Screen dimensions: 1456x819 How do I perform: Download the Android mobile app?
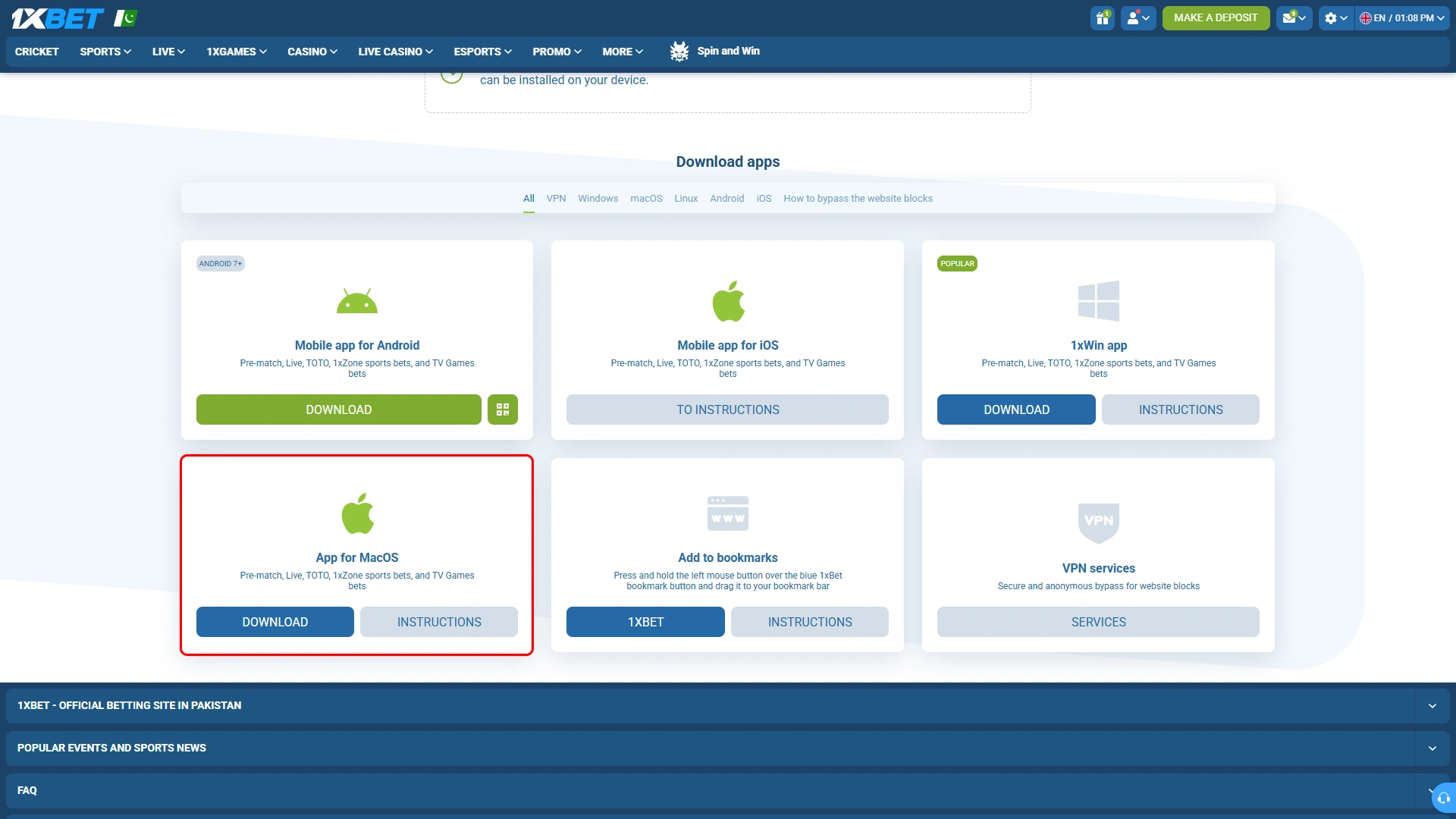(339, 409)
